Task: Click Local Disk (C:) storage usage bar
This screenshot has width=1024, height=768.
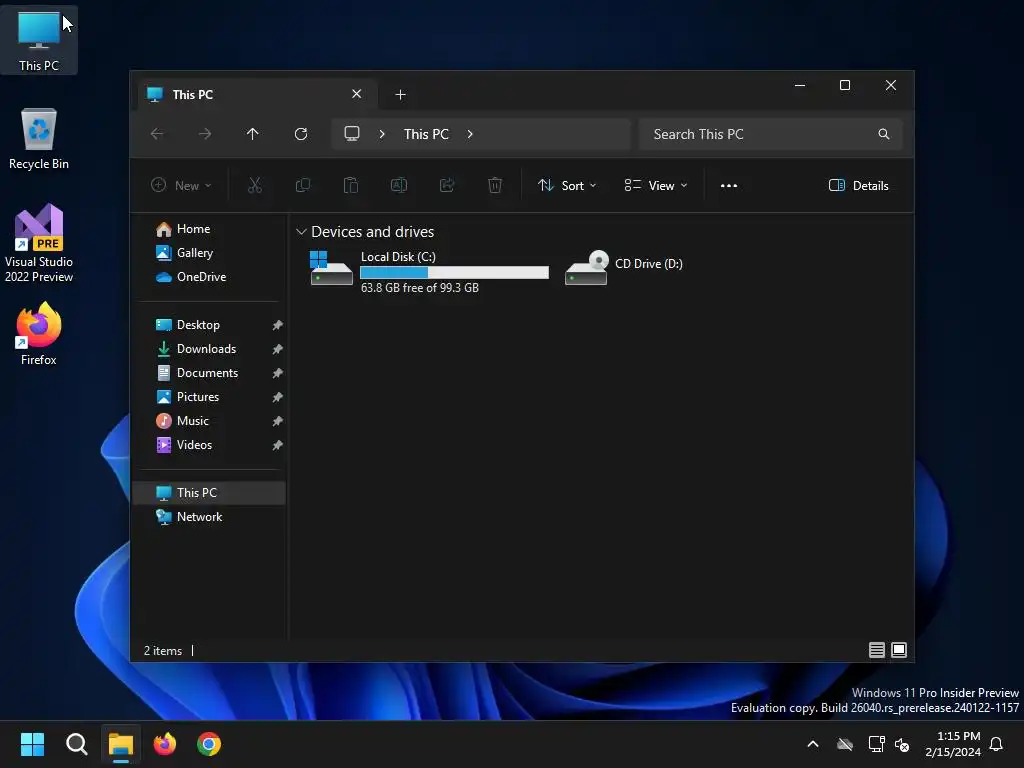Action: [x=455, y=272]
